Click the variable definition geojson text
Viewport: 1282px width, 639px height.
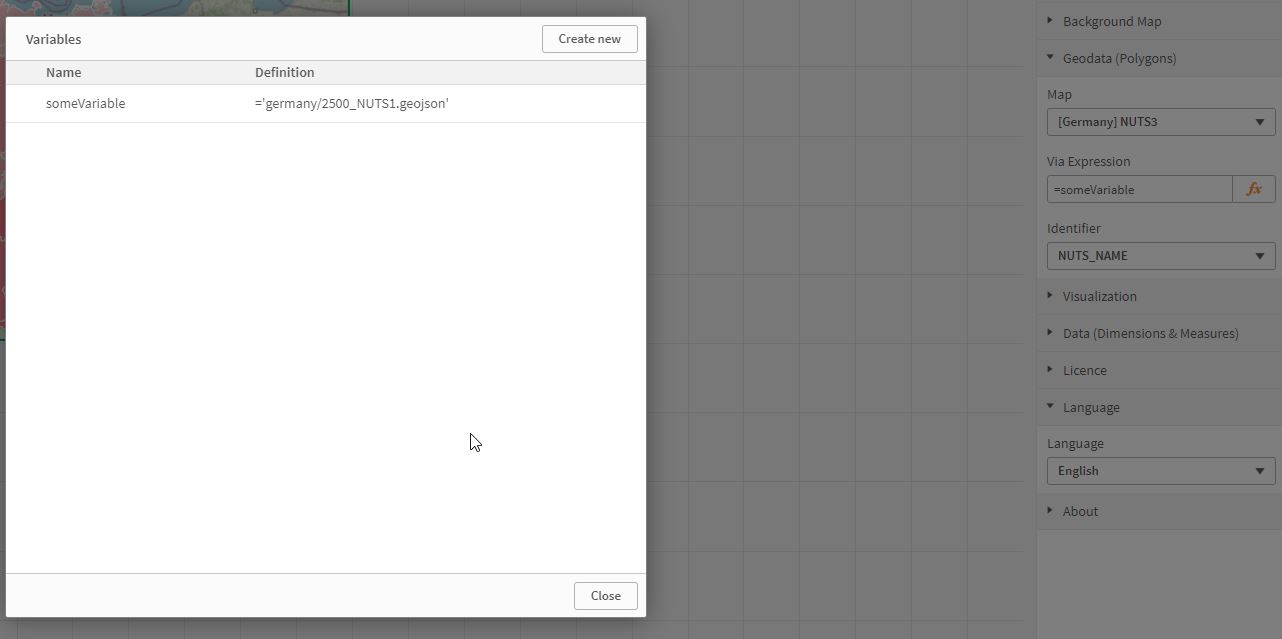(x=351, y=103)
